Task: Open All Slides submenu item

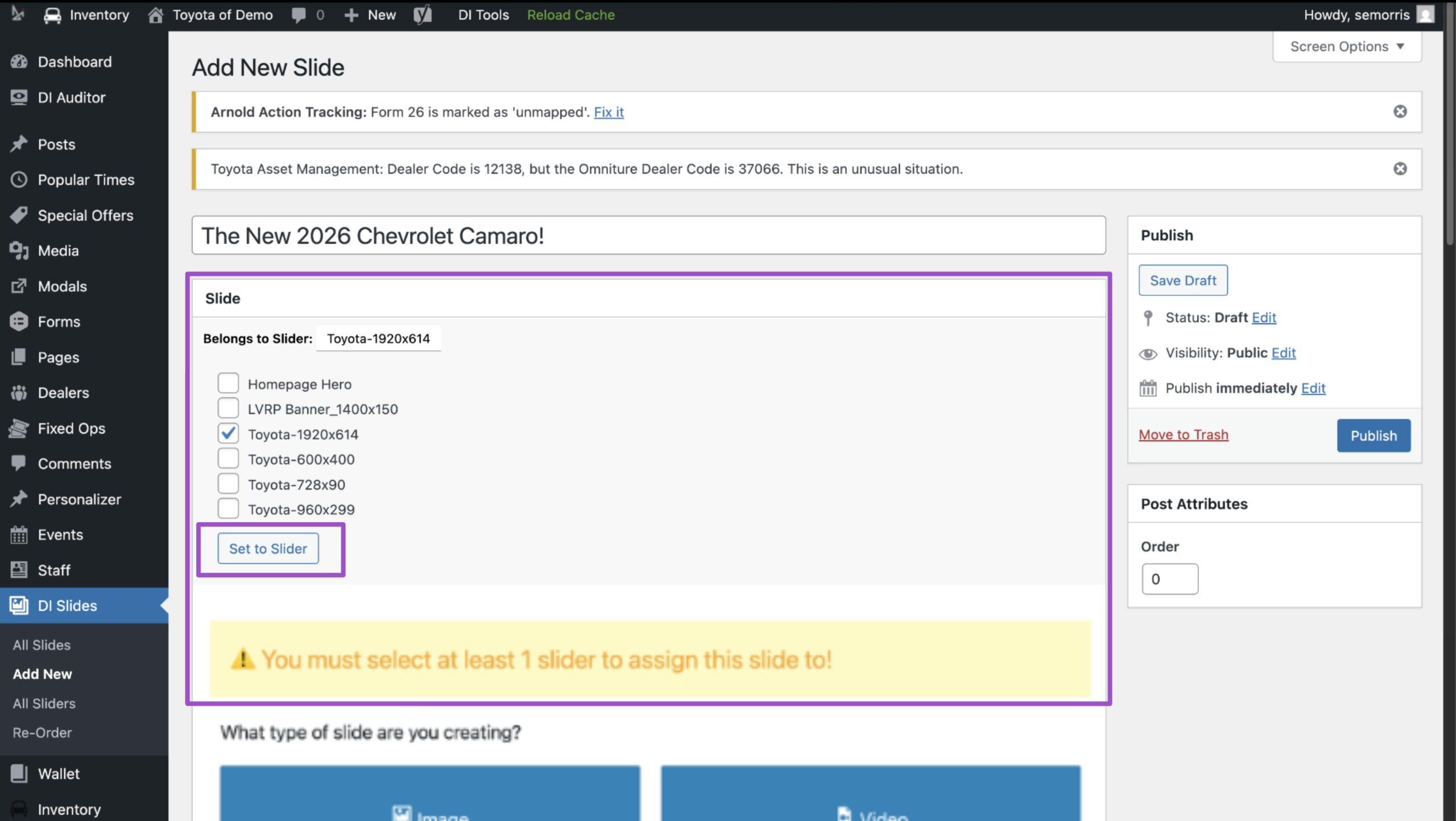Action: pos(42,645)
